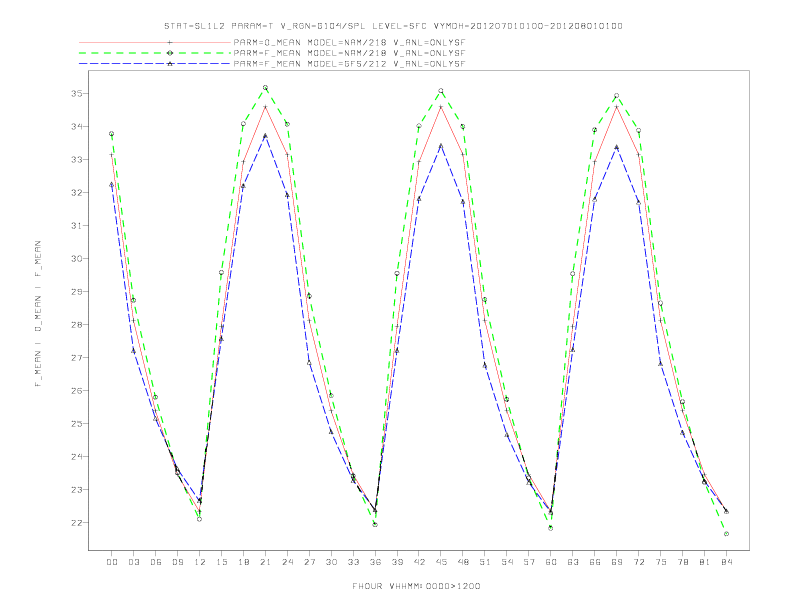Click x-axis forecast hour label 69
Viewport: 792px width, 612px height.
point(617,562)
